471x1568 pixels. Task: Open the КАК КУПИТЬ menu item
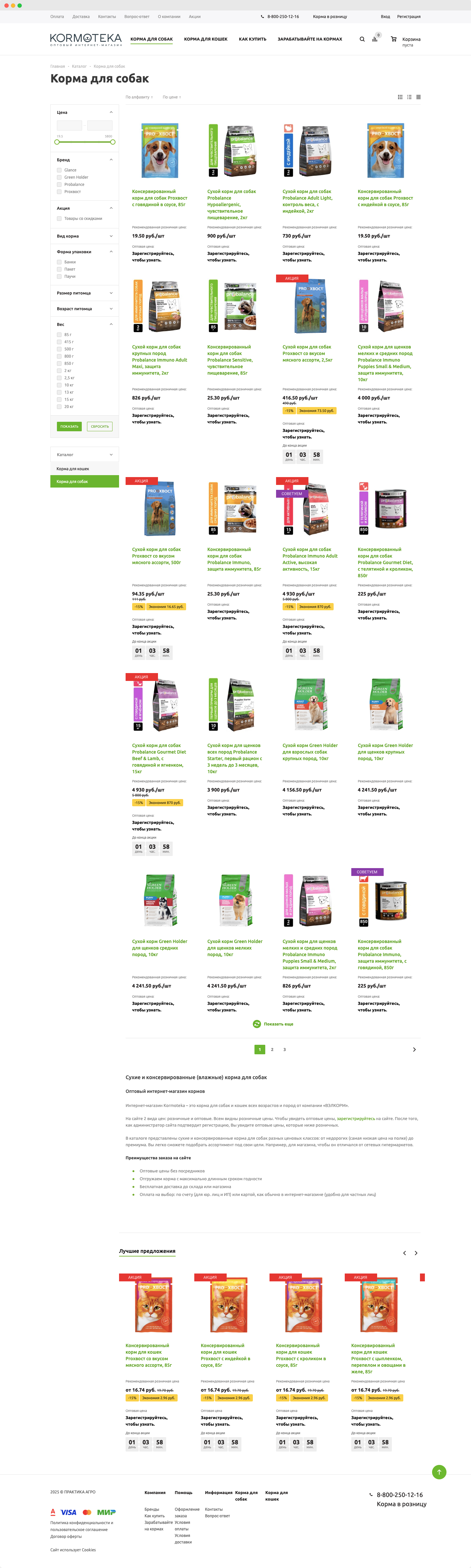point(253,39)
